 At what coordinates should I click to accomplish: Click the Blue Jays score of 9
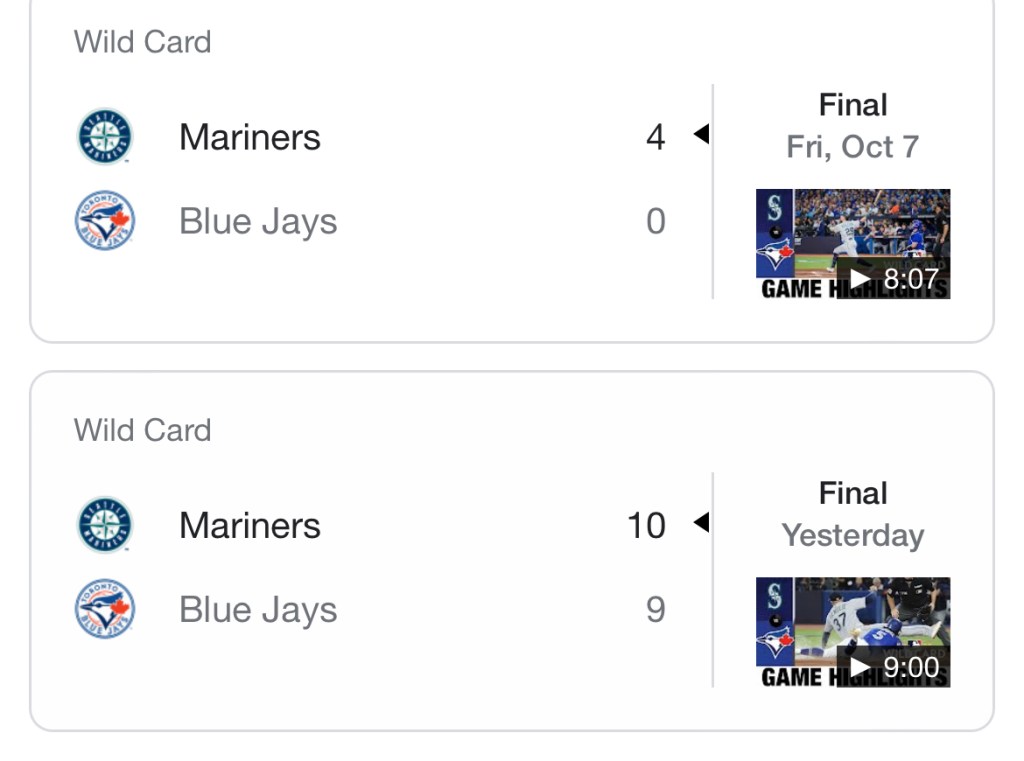655,609
